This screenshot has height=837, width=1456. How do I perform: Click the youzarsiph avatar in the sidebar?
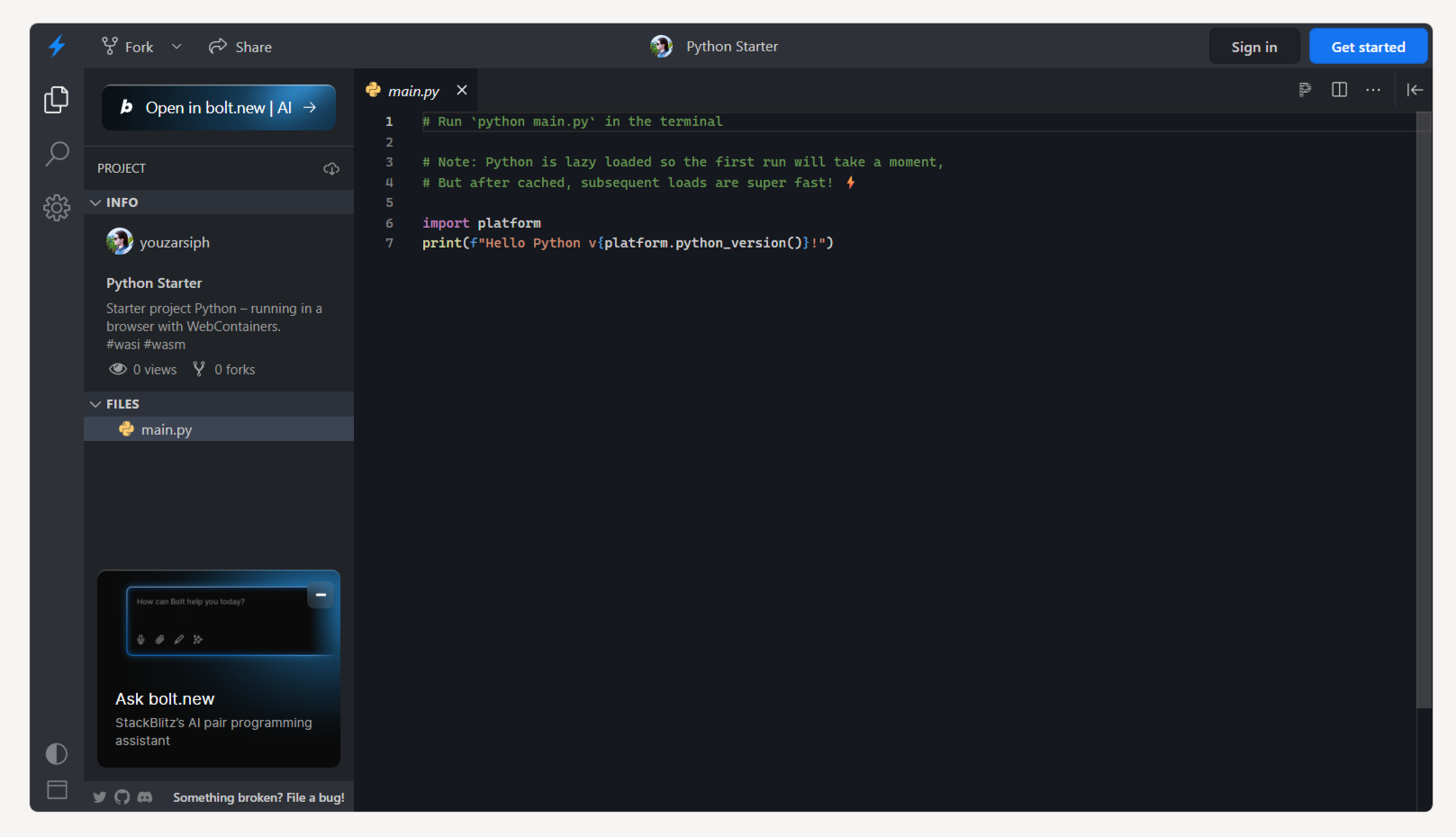(x=120, y=241)
